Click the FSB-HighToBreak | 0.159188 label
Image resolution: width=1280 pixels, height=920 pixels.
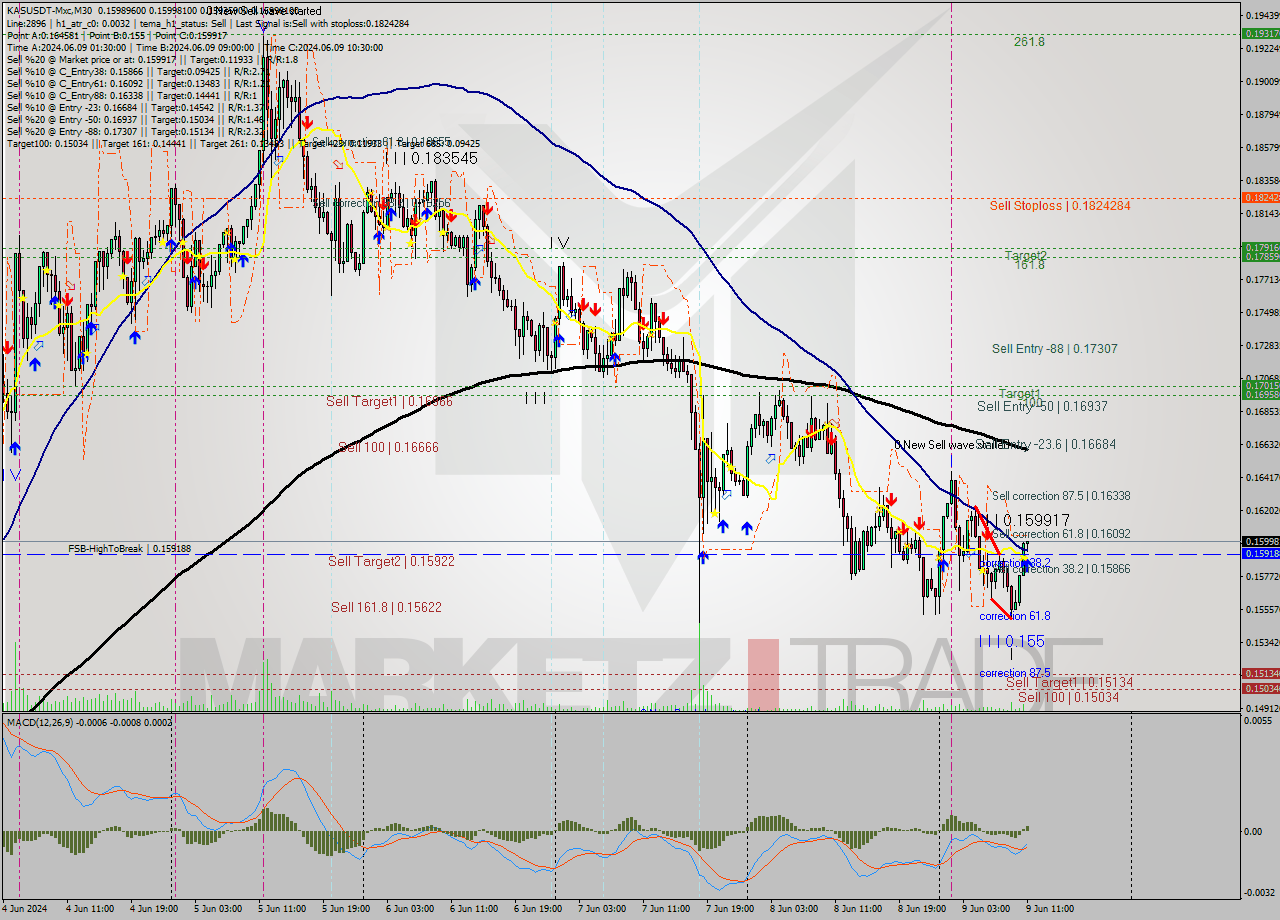129,549
